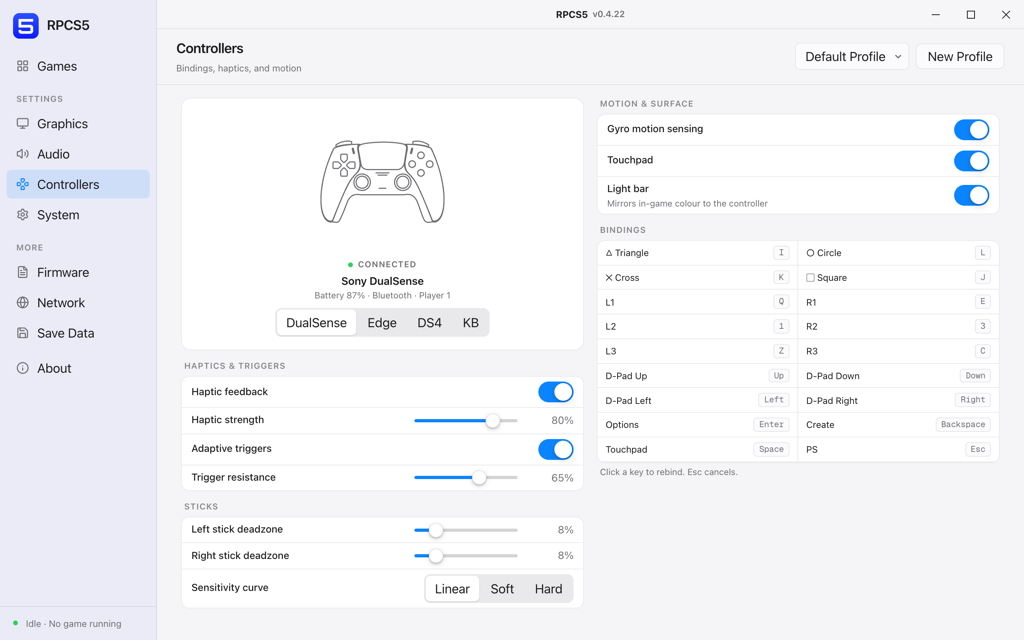Open the Games section
The image size is (1024, 640).
tap(78, 66)
